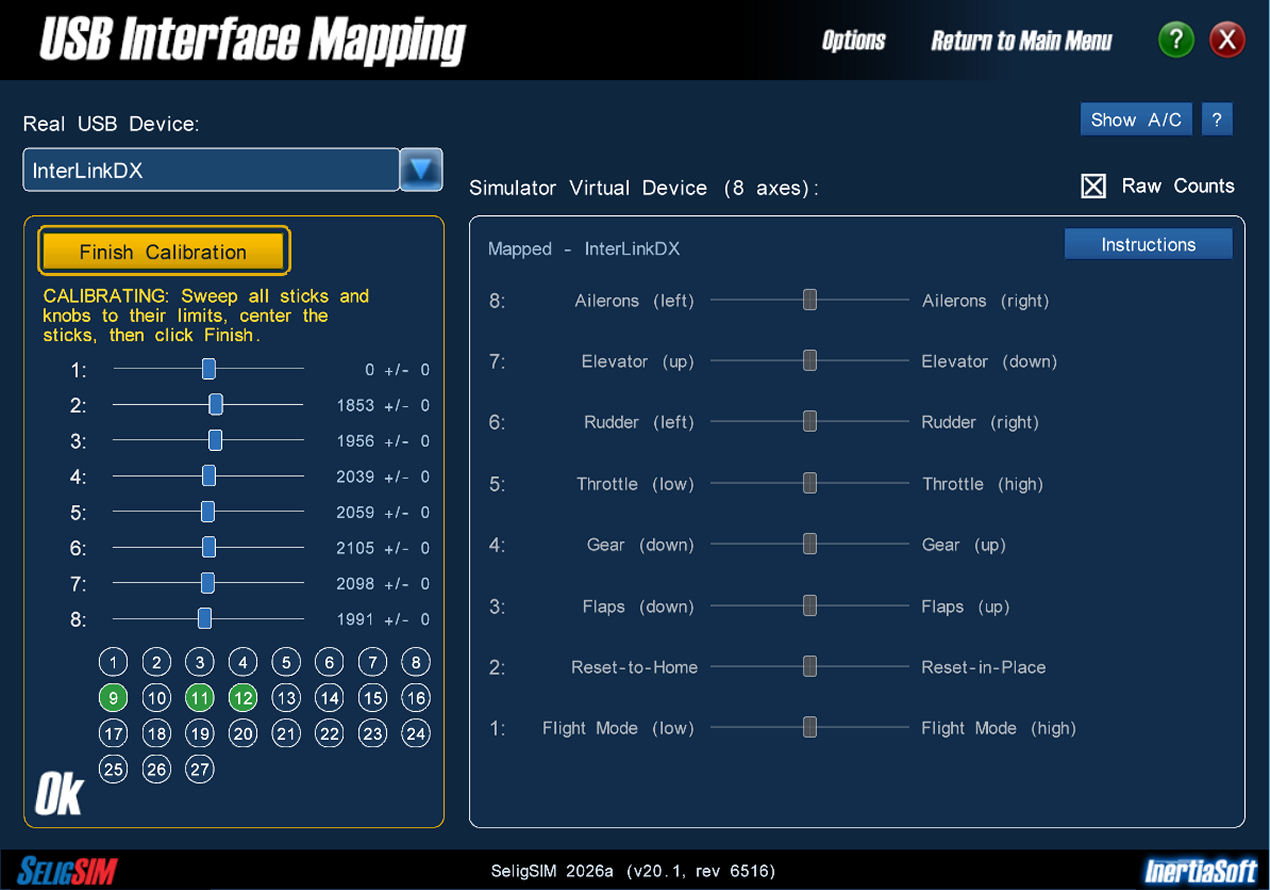This screenshot has width=1270, height=890.
Task: Open the Instructions button
Action: [x=1148, y=244]
